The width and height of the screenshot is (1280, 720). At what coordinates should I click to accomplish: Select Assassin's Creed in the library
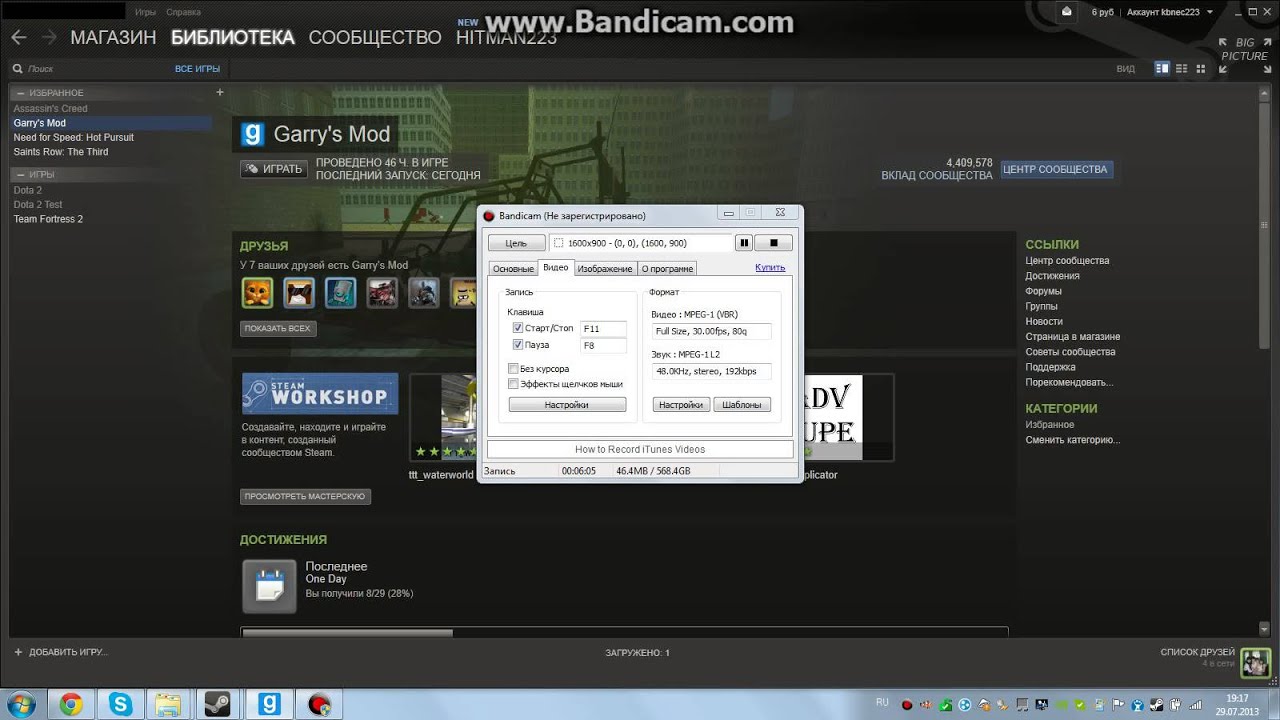pyautogui.click(x=50, y=109)
